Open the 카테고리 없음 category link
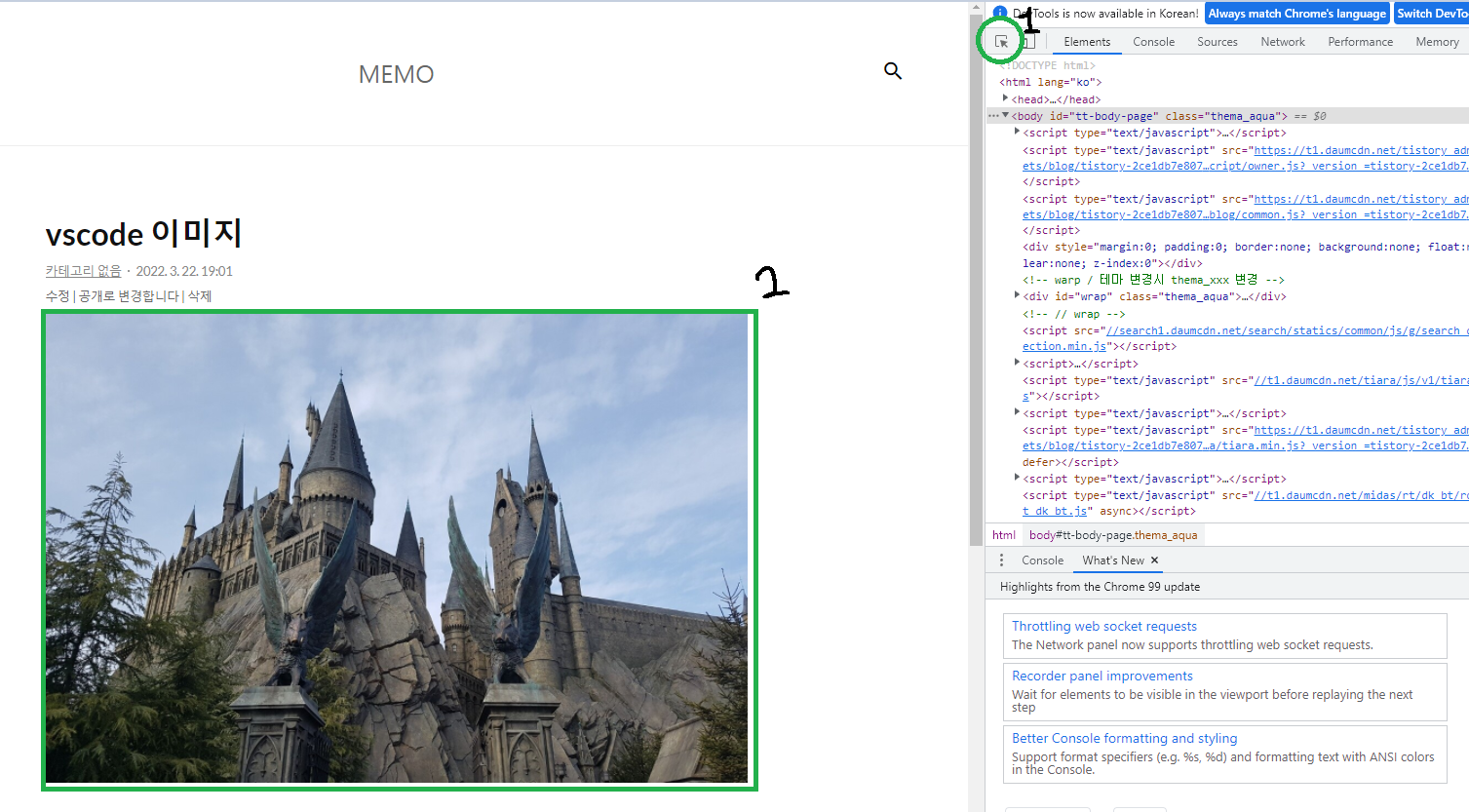The height and width of the screenshot is (812, 1469). point(83,271)
